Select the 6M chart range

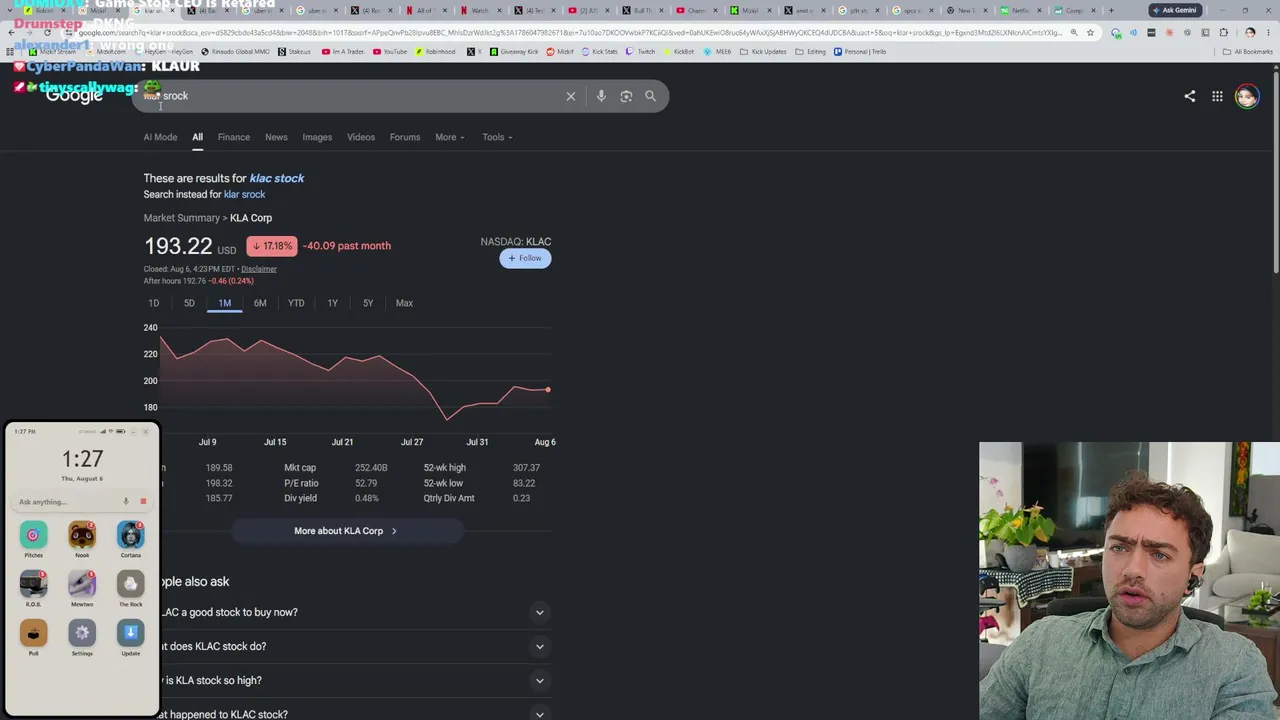[x=260, y=303]
